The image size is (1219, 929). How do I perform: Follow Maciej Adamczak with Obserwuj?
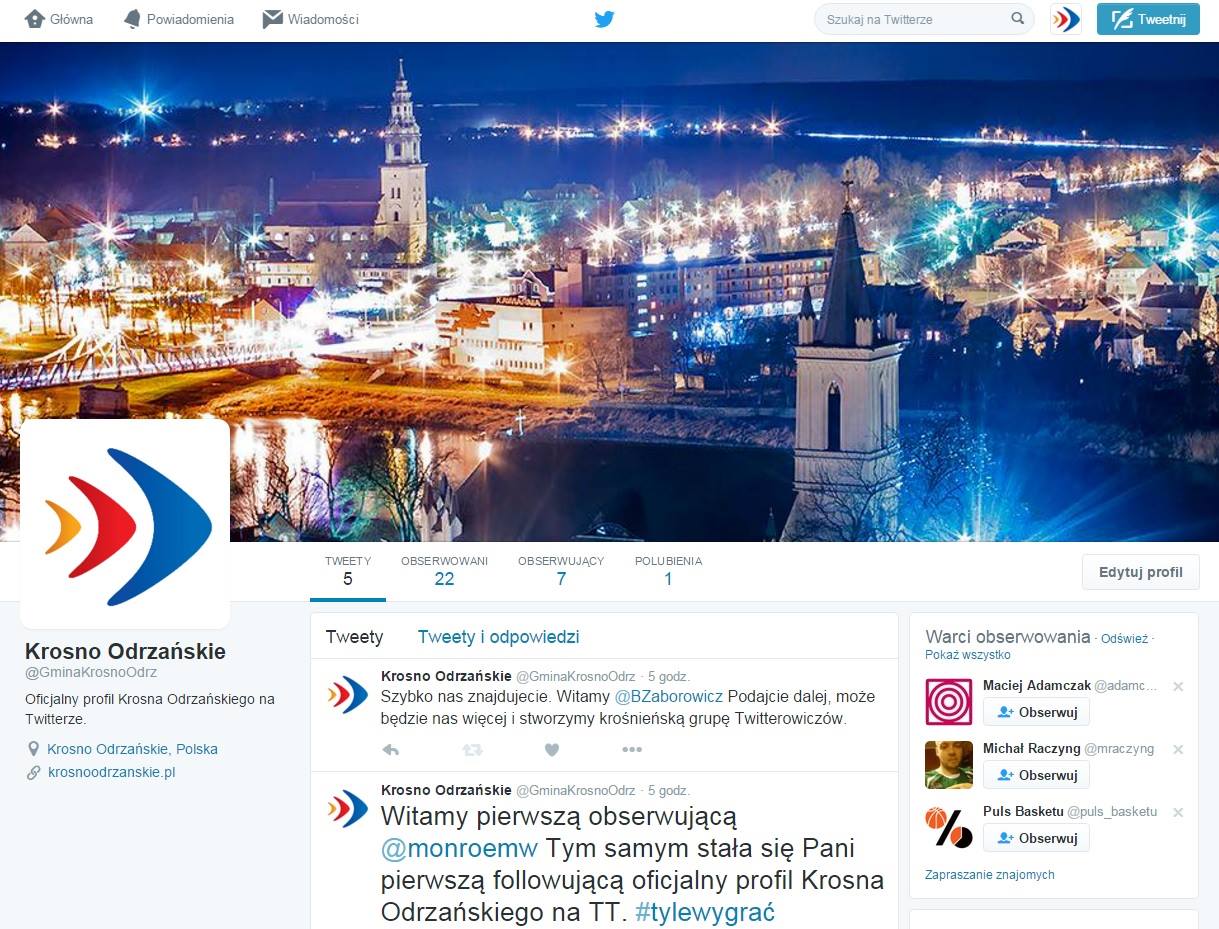(x=1036, y=712)
